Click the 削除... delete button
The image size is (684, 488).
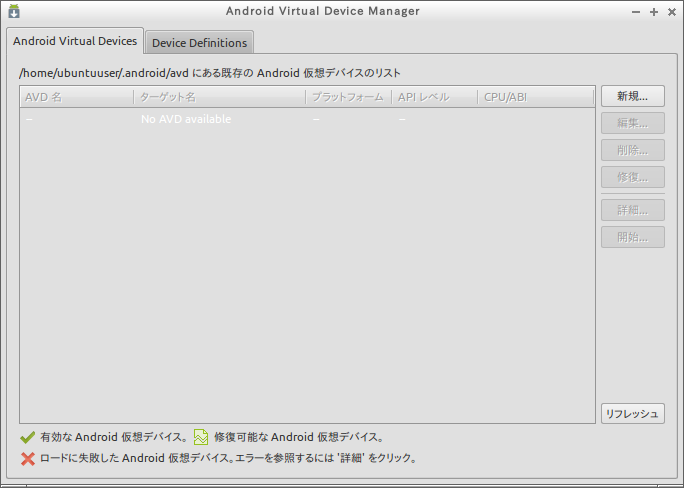[x=633, y=150]
